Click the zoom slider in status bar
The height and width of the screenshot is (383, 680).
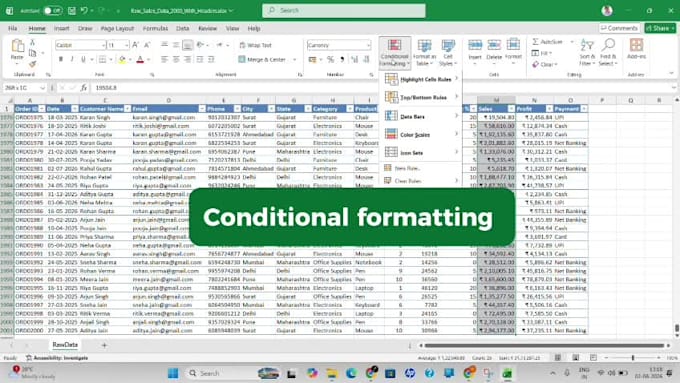pos(633,358)
